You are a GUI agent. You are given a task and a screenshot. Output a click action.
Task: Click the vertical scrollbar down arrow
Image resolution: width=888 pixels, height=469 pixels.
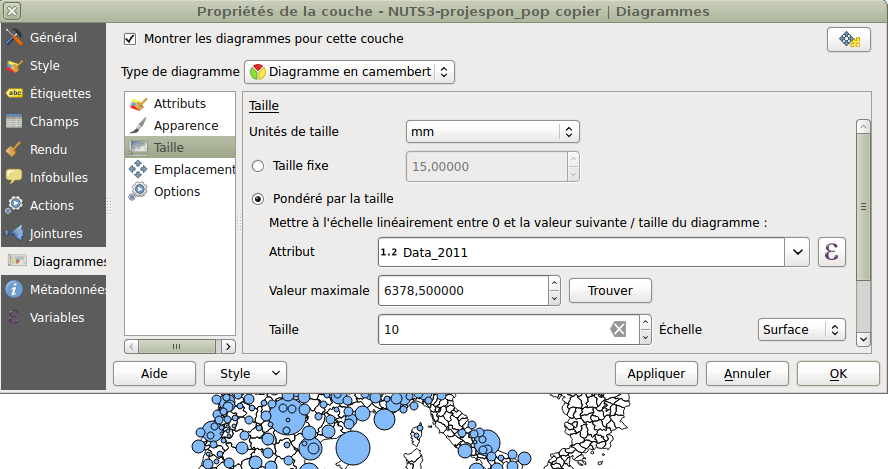click(863, 339)
